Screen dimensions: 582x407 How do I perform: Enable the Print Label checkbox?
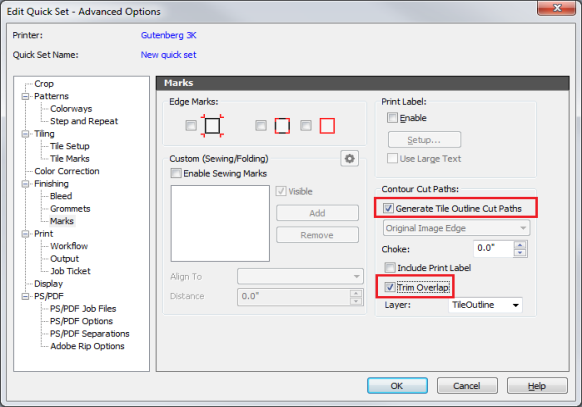(x=392, y=118)
